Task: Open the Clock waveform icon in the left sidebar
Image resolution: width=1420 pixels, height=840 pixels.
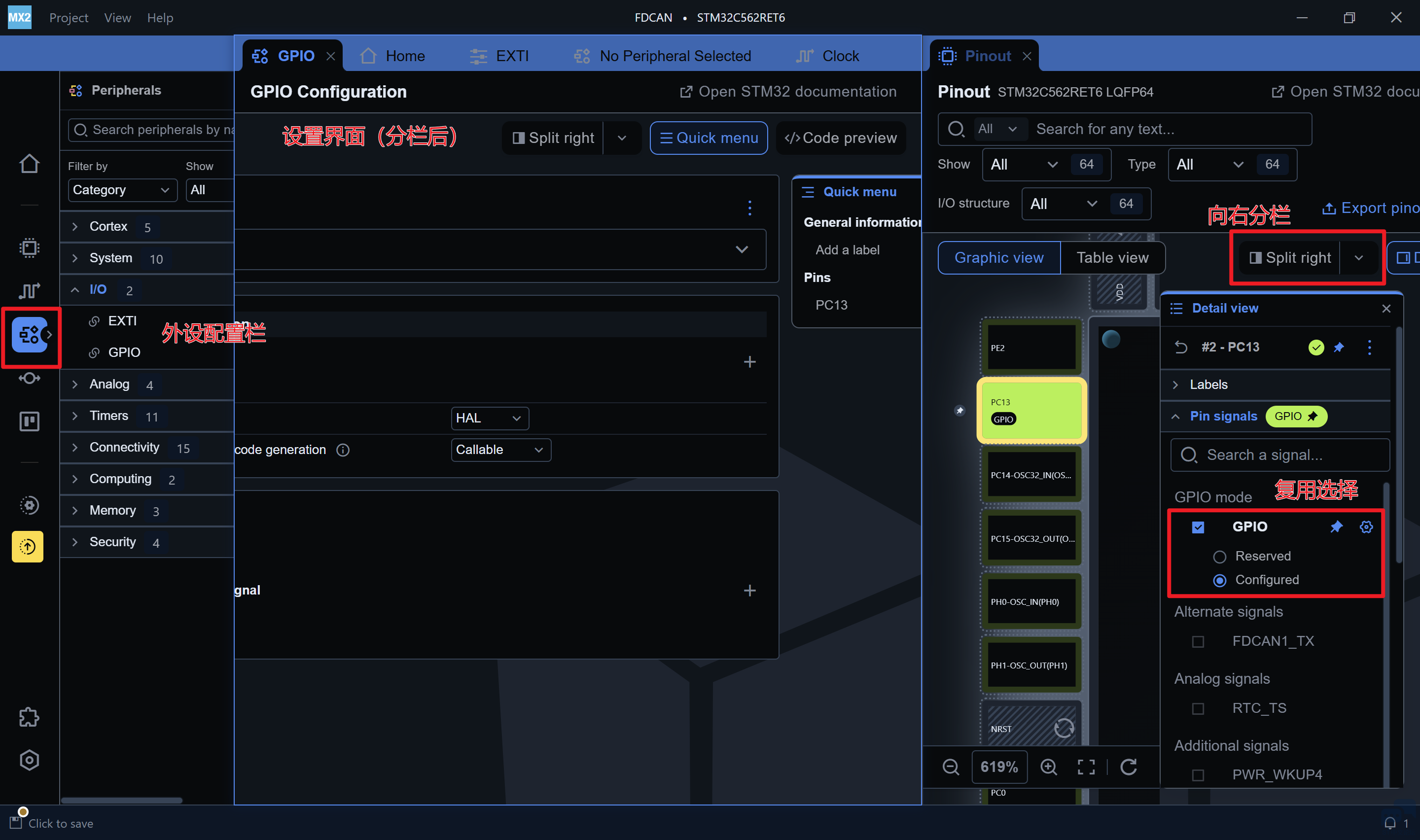Action: tap(29, 290)
